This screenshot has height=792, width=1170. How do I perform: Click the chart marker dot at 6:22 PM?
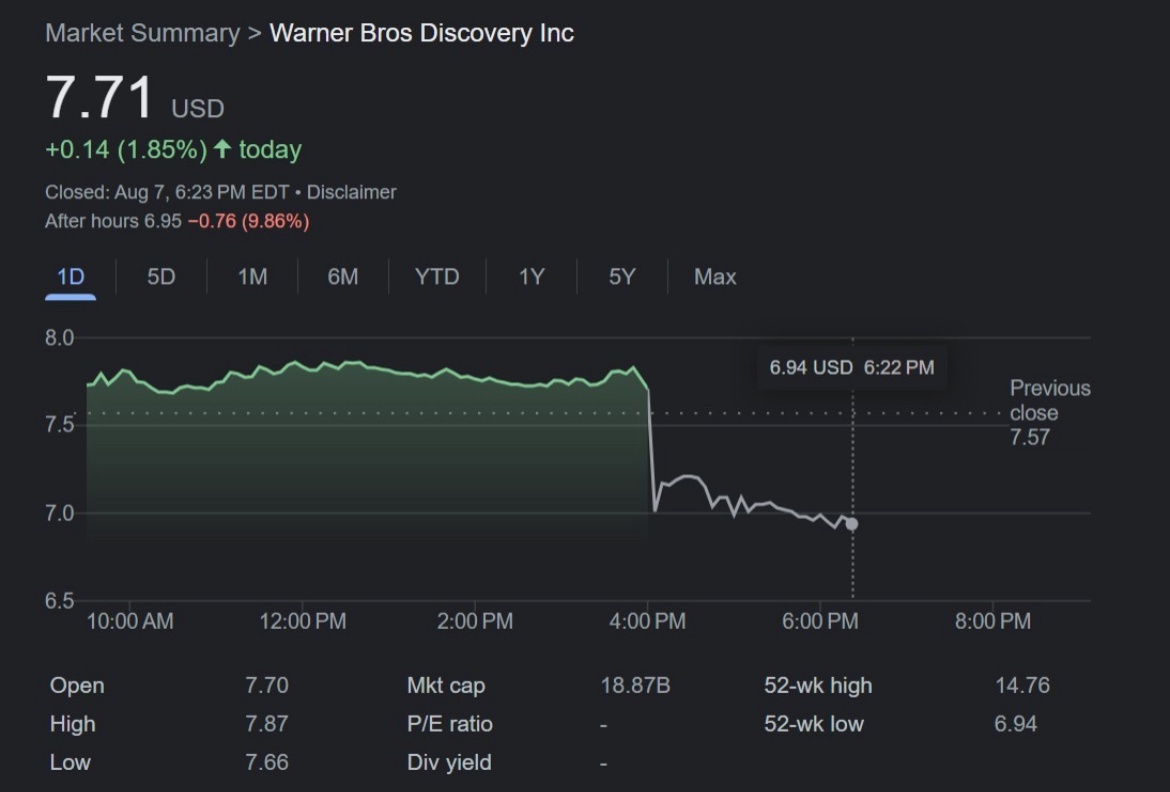tap(852, 524)
